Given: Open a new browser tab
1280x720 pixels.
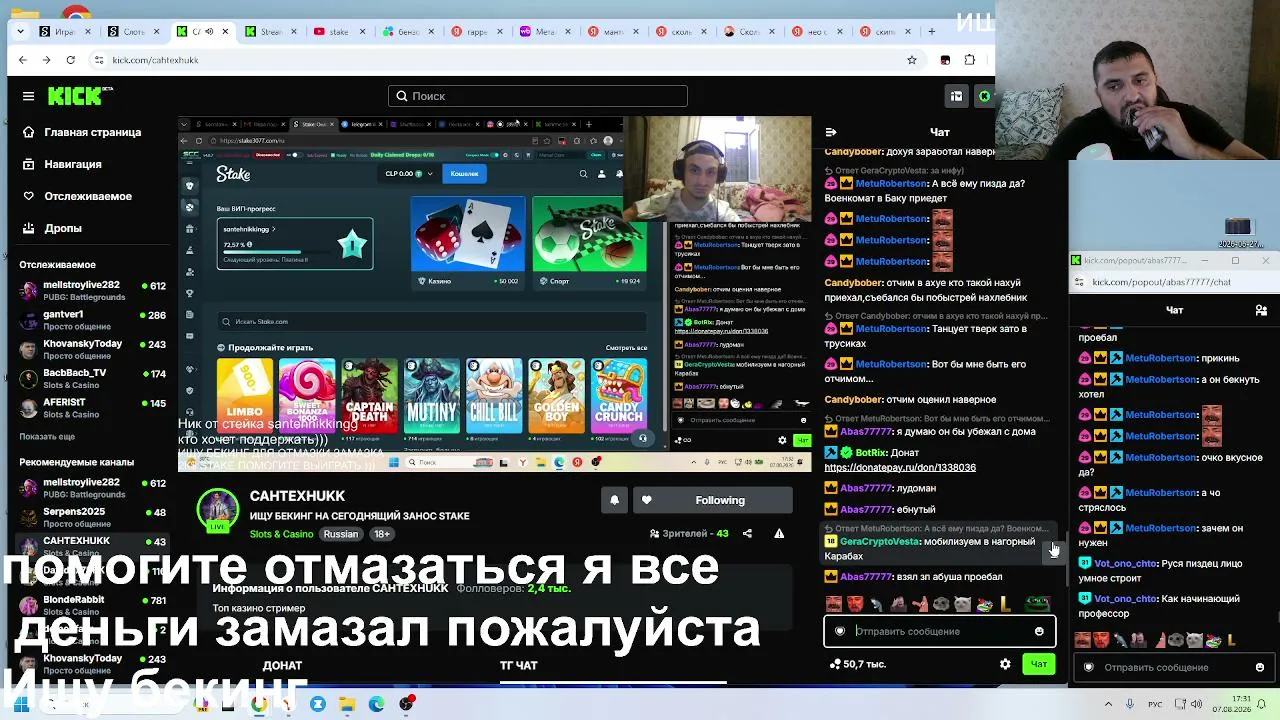Looking at the screenshot, I should click(931, 31).
